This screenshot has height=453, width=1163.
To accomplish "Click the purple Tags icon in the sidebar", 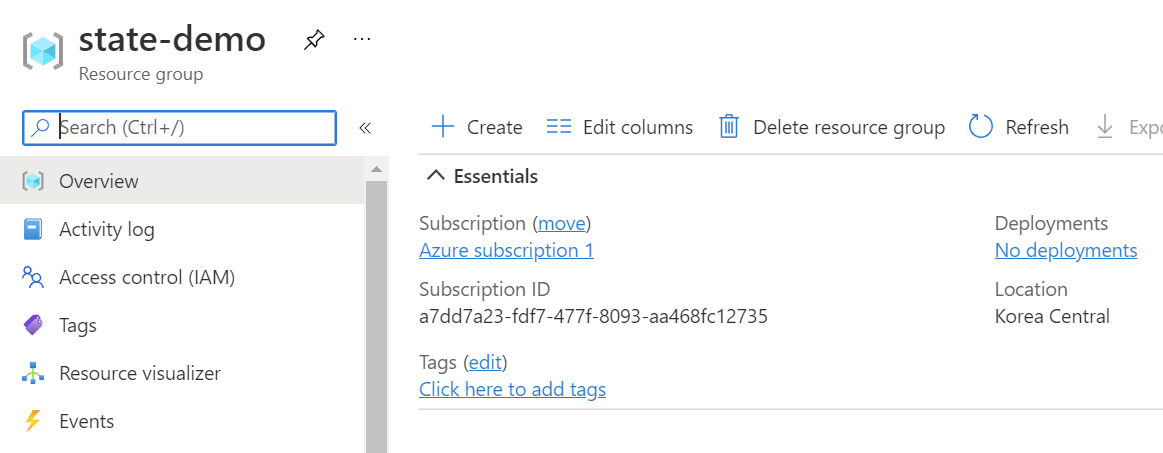I will pos(33,325).
